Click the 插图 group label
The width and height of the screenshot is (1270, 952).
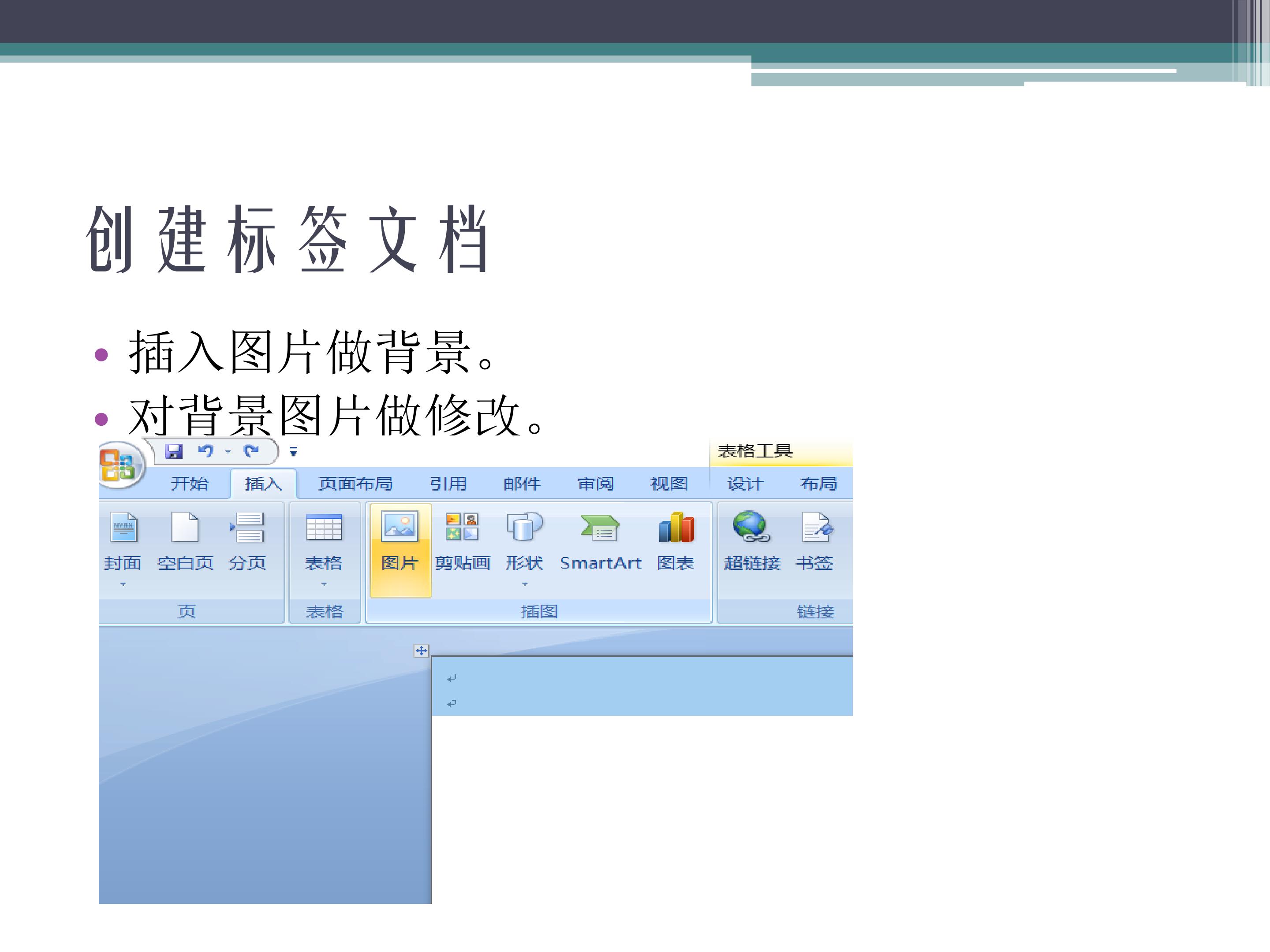pyautogui.click(x=539, y=612)
